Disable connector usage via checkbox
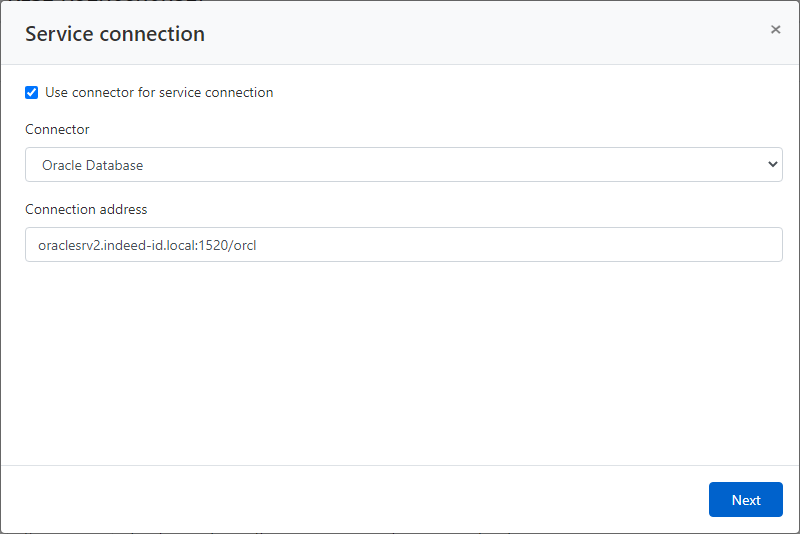Image resolution: width=800 pixels, height=534 pixels. [32, 92]
